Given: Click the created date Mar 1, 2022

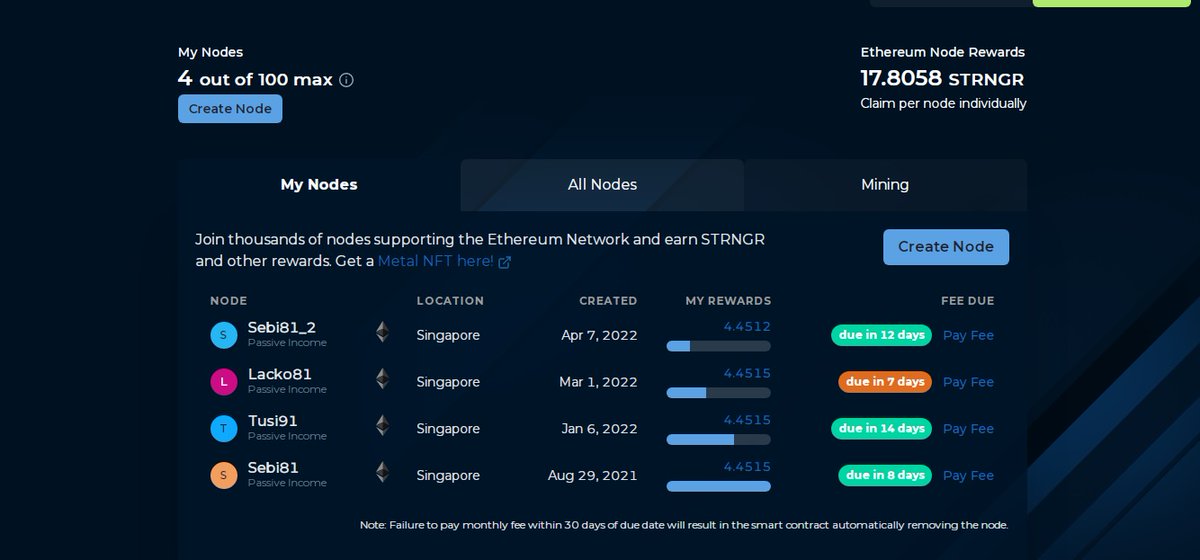Looking at the screenshot, I should click(598, 382).
